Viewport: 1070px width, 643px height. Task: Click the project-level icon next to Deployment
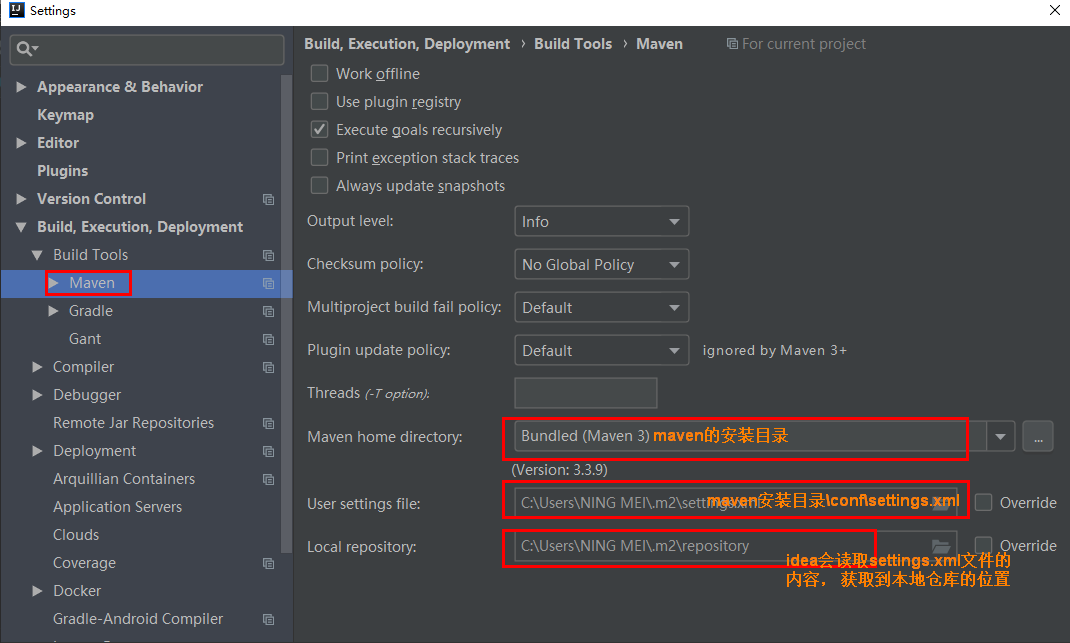268,451
